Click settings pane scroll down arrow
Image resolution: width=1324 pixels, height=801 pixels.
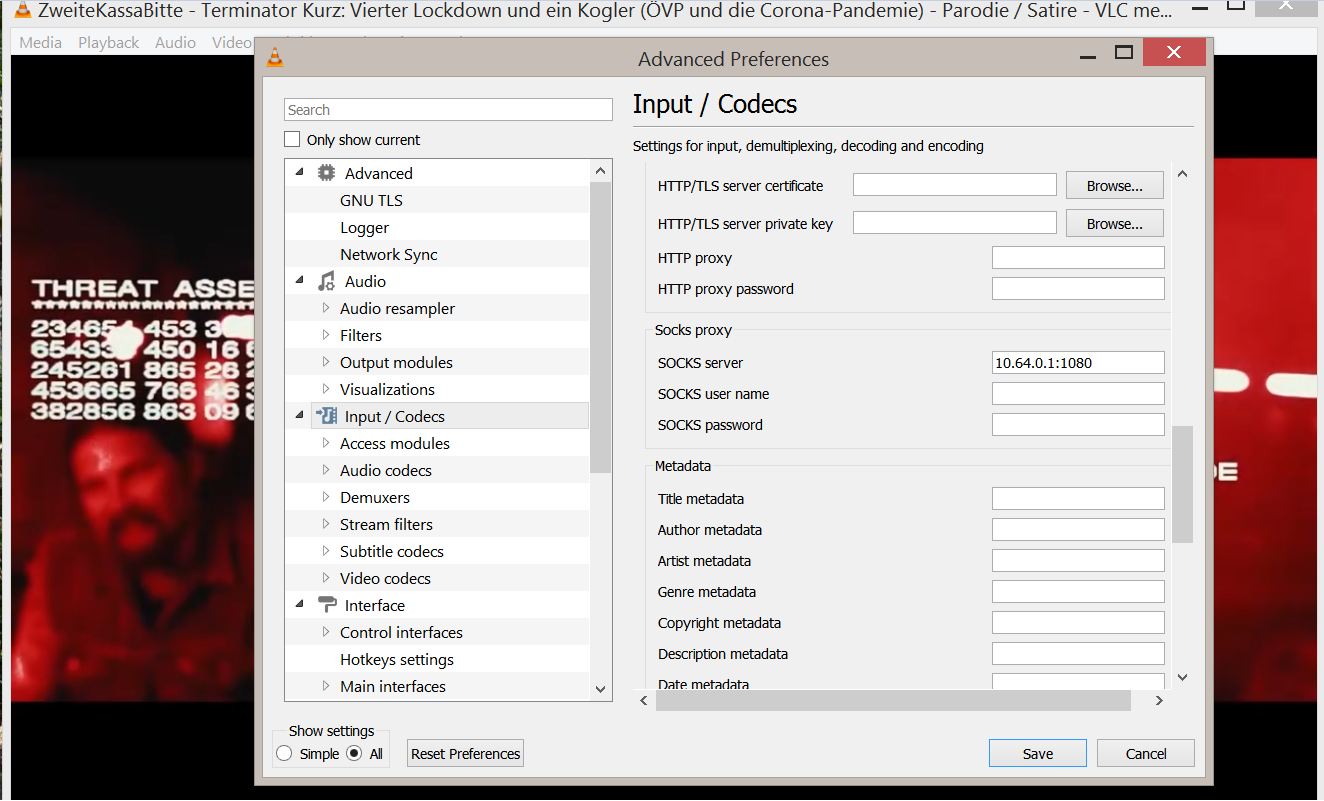pos(1182,678)
